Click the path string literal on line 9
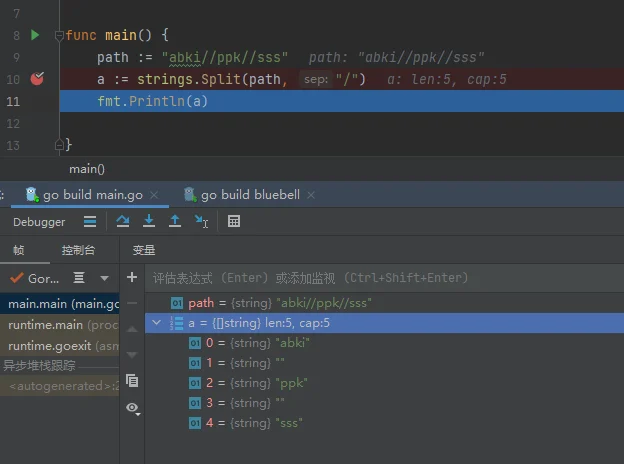Viewport: 624px width, 464px height. [x=224, y=58]
